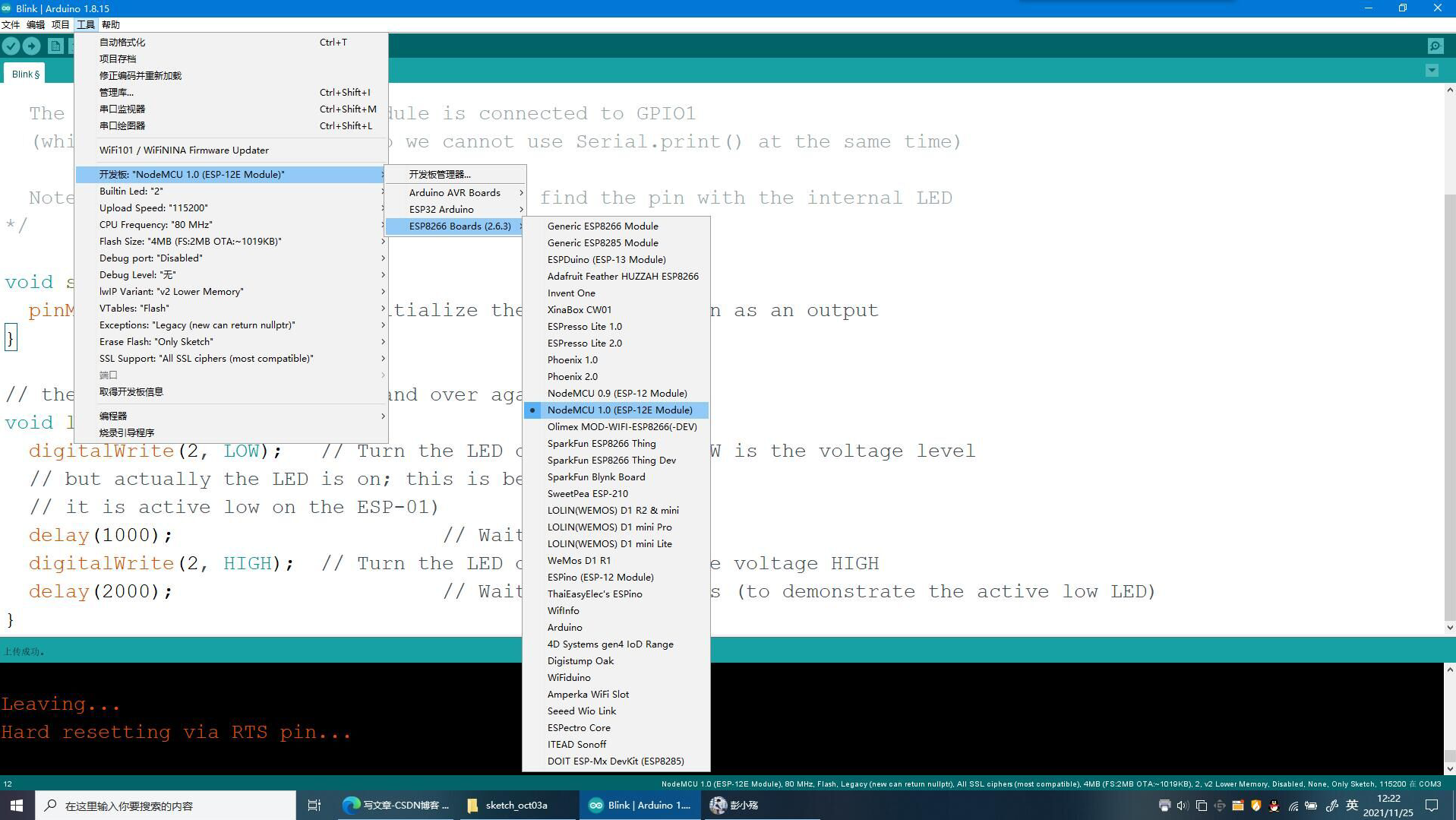Viewport: 1456px width, 820px height.
Task: Open 管理库... entry
Action: (x=232, y=93)
